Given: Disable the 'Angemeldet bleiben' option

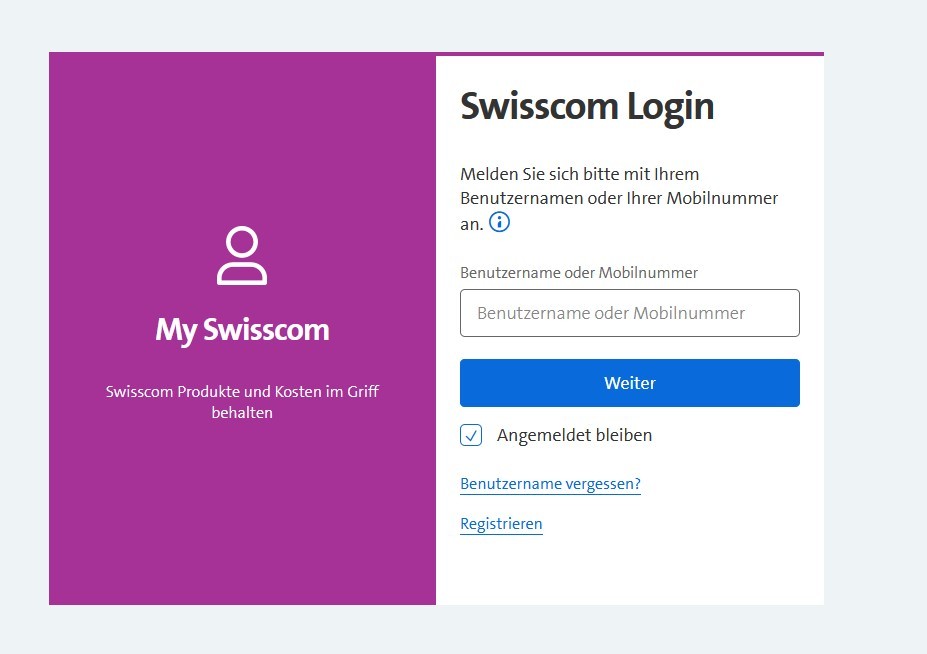Looking at the screenshot, I should (x=469, y=435).
